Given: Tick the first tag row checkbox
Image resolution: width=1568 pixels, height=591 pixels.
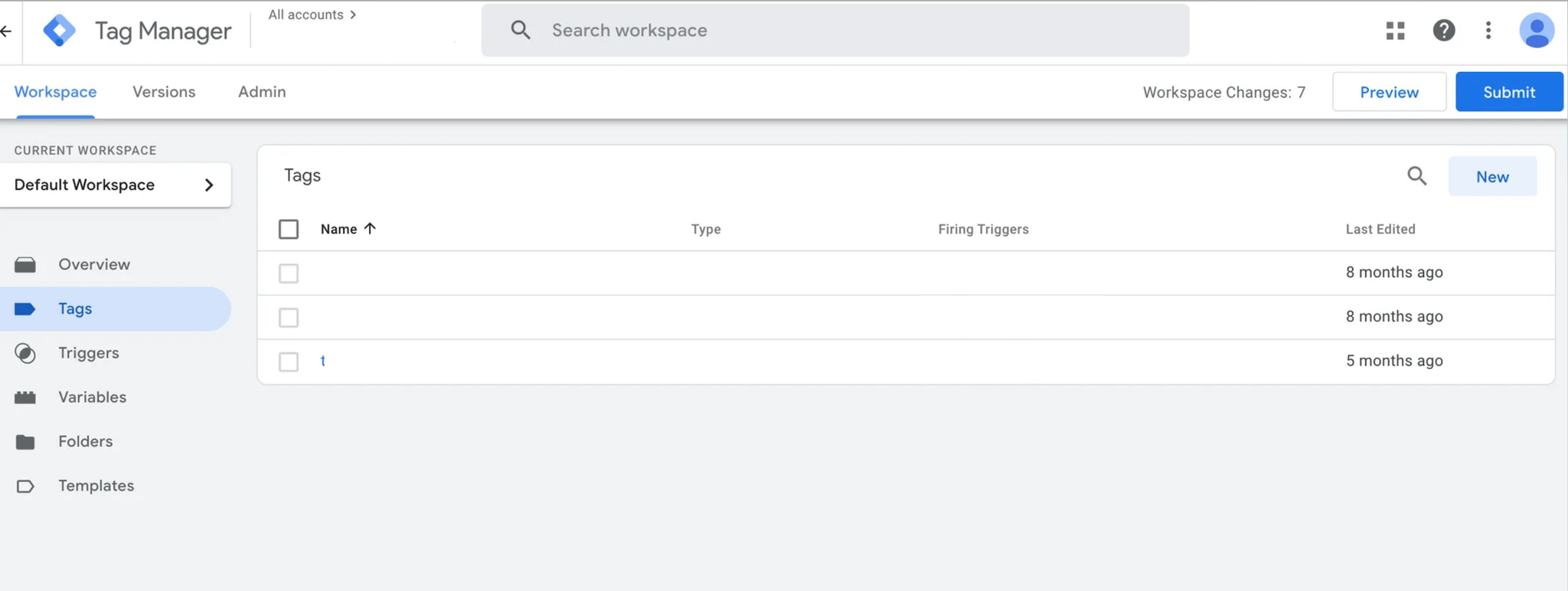Looking at the screenshot, I should pos(289,273).
